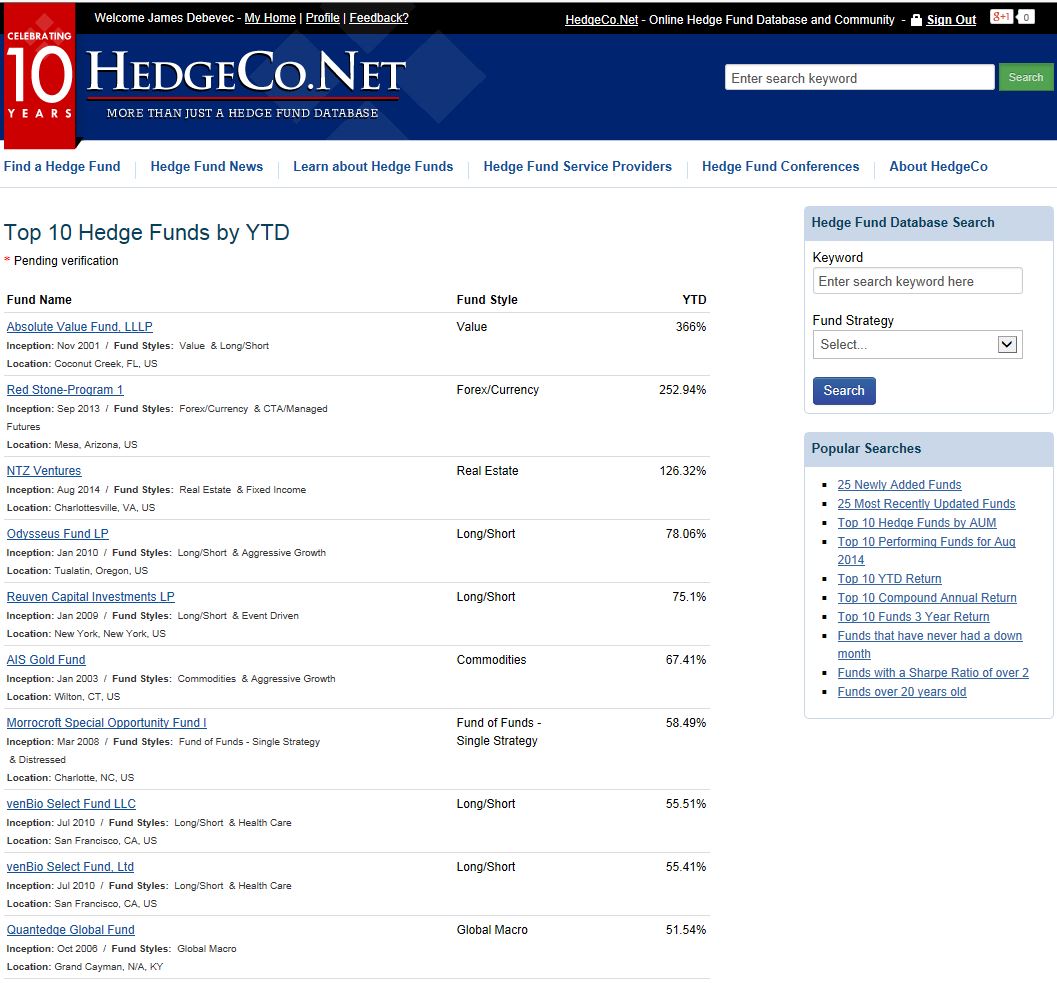Click the 126.32% YTD value

[x=683, y=471]
